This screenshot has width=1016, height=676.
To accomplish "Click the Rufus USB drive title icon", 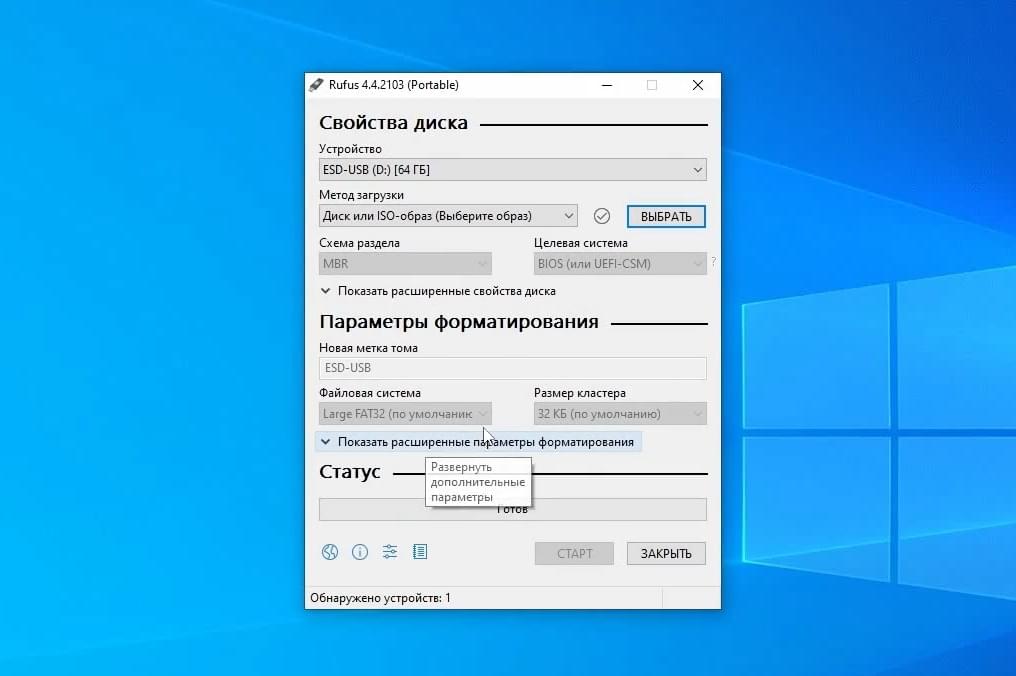I will (x=316, y=85).
